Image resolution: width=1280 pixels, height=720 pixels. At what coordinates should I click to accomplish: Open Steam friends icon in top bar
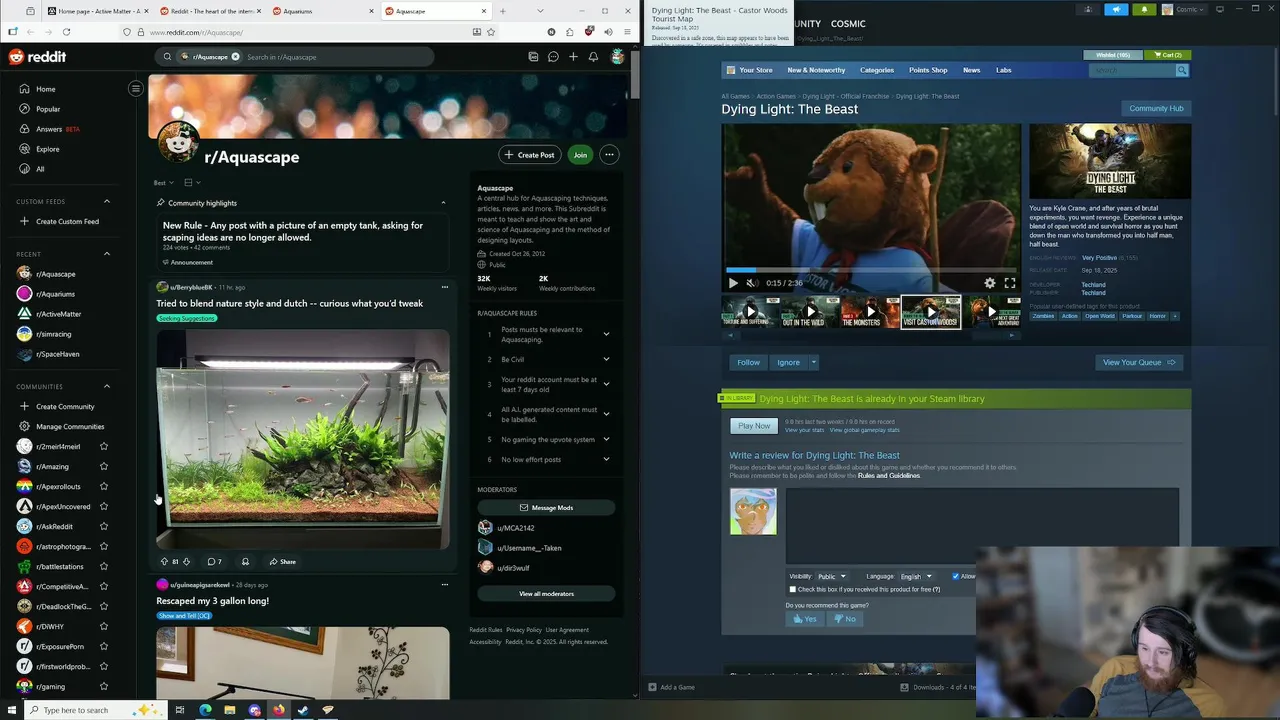coord(1089,10)
